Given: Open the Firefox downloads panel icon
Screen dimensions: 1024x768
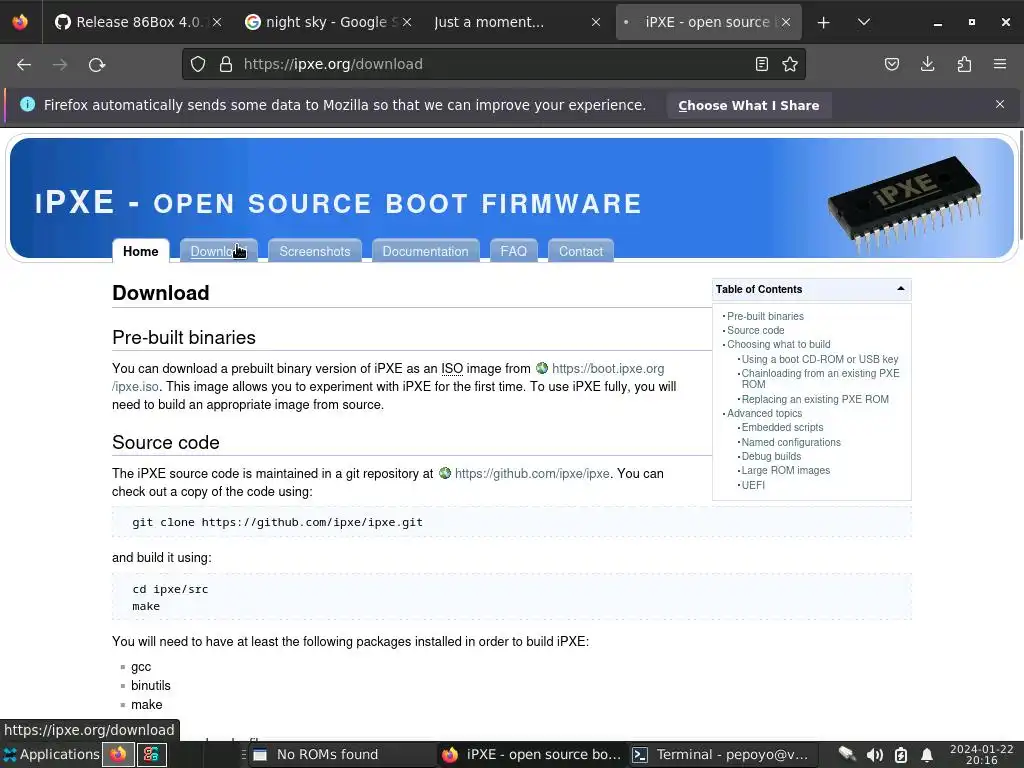Looking at the screenshot, I should pyautogui.click(x=927, y=64).
